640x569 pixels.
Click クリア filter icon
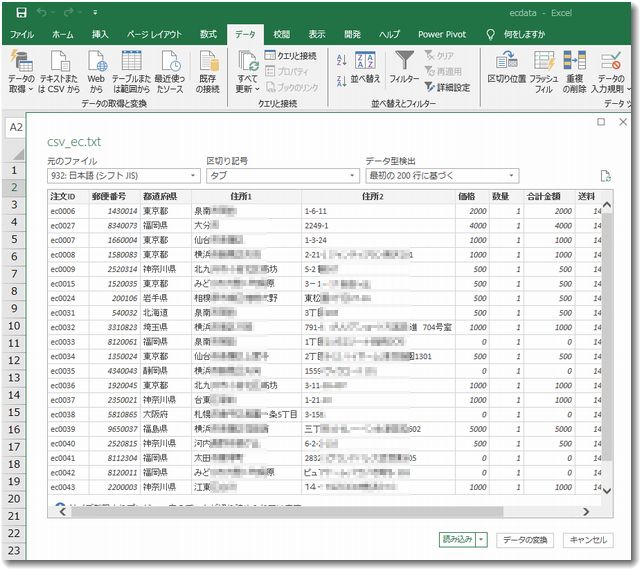(439, 55)
